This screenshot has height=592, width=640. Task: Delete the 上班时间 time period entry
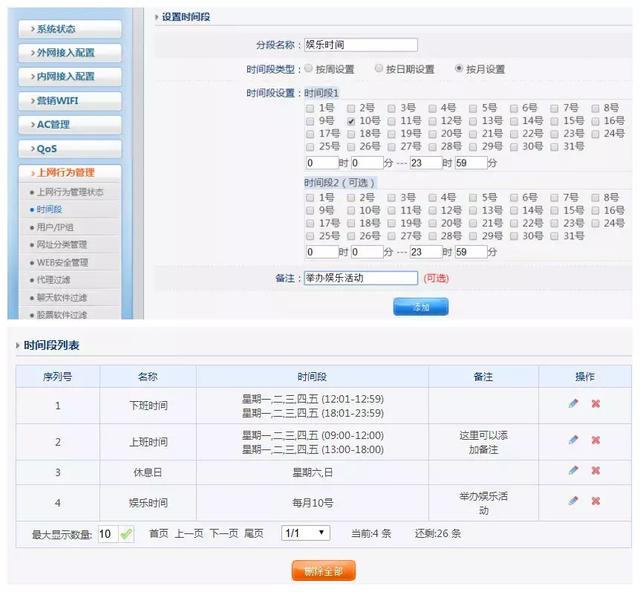[x=596, y=440]
